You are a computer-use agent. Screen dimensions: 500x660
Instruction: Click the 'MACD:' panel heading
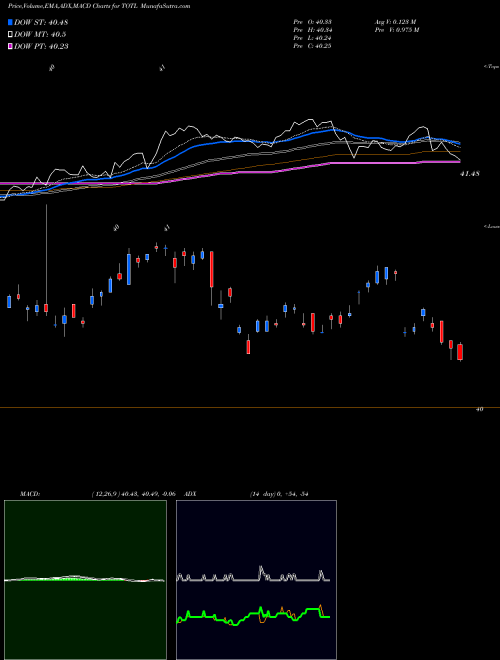[30, 494]
